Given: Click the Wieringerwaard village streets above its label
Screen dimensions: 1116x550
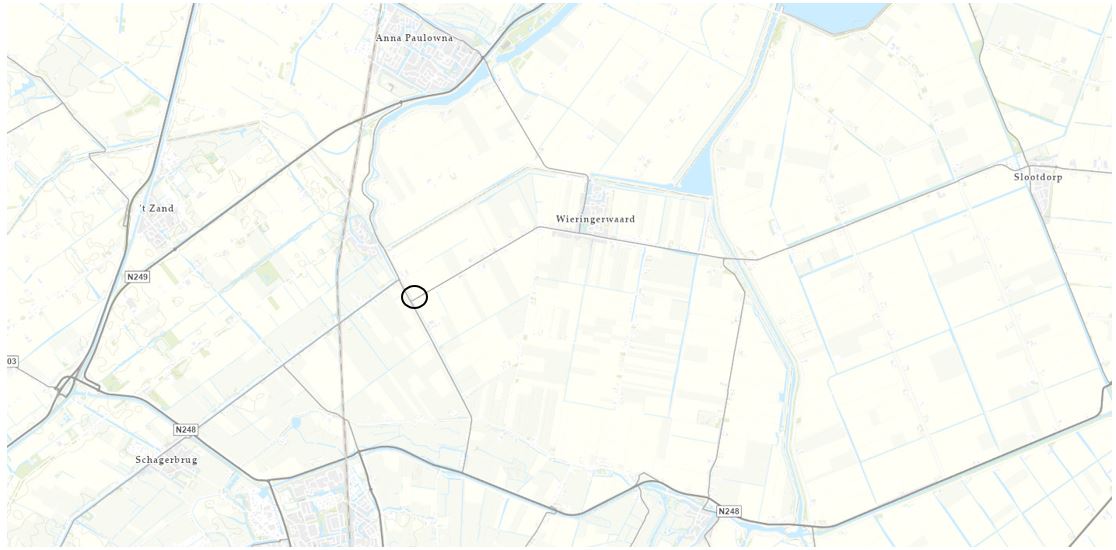Looking at the screenshot, I should click(x=596, y=196).
